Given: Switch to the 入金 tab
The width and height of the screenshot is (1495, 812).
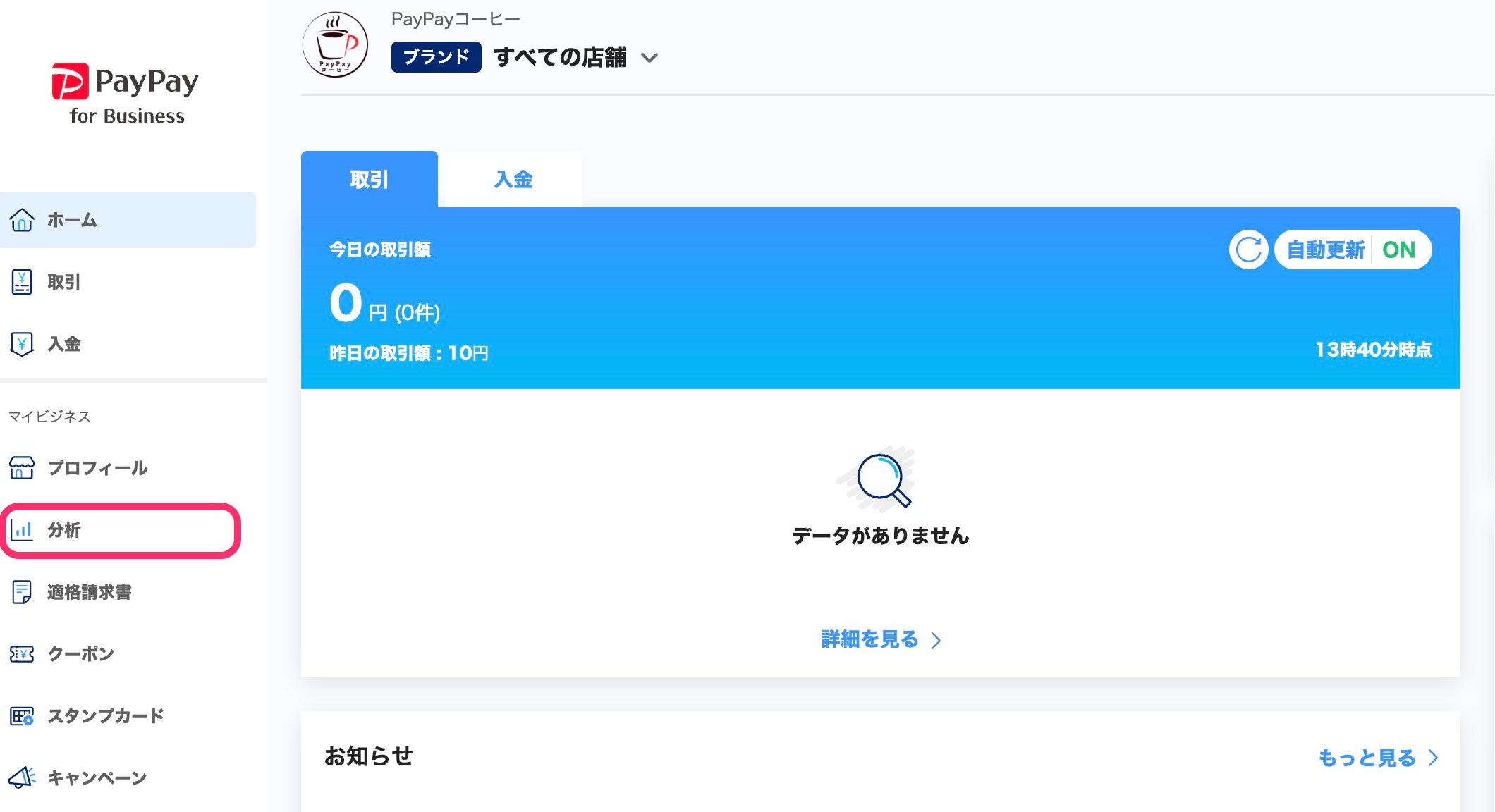Looking at the screenshot, I should (513, 180).
